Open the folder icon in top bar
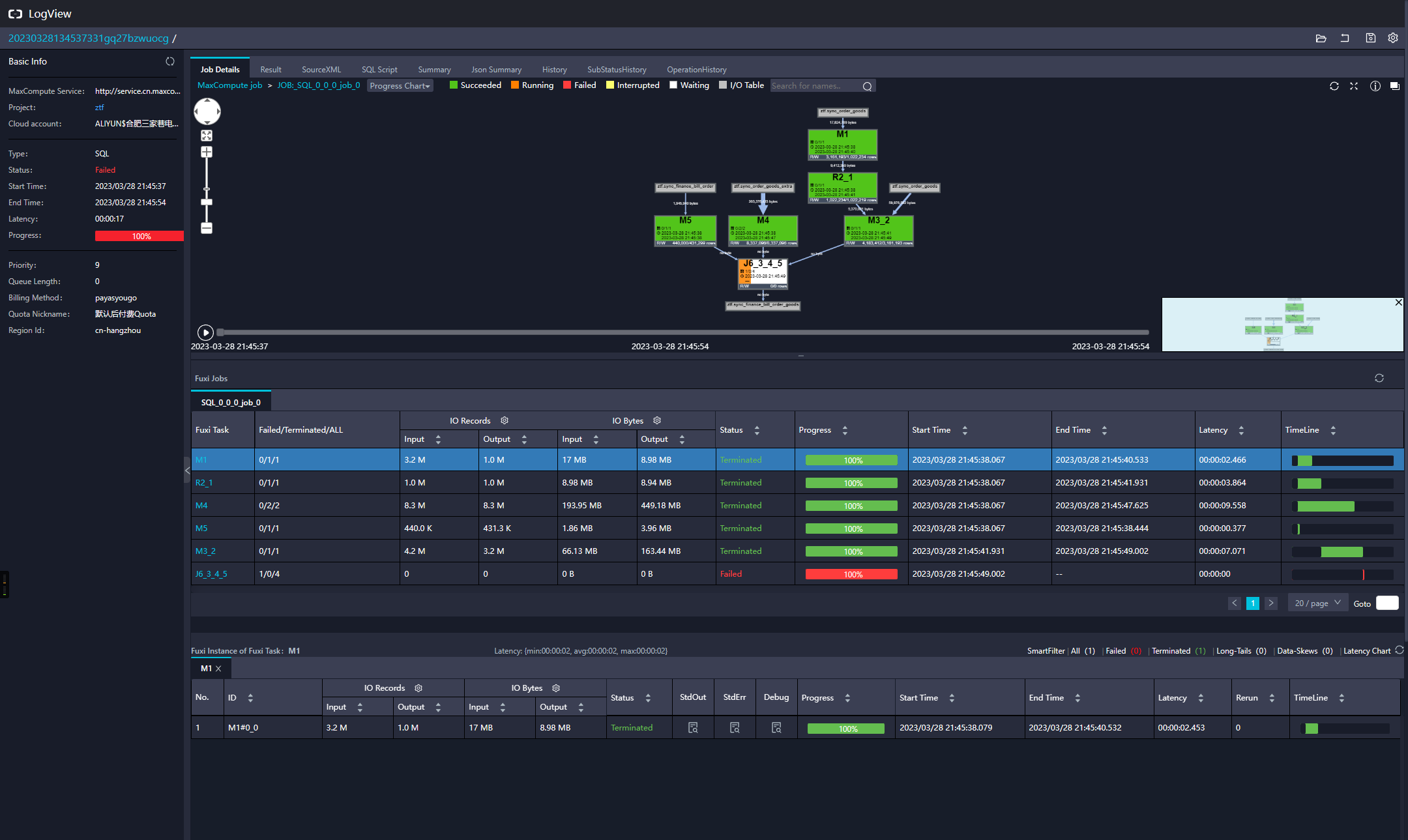The height and width of the screenshot is (840, 1408). [x=1321, y=38]
